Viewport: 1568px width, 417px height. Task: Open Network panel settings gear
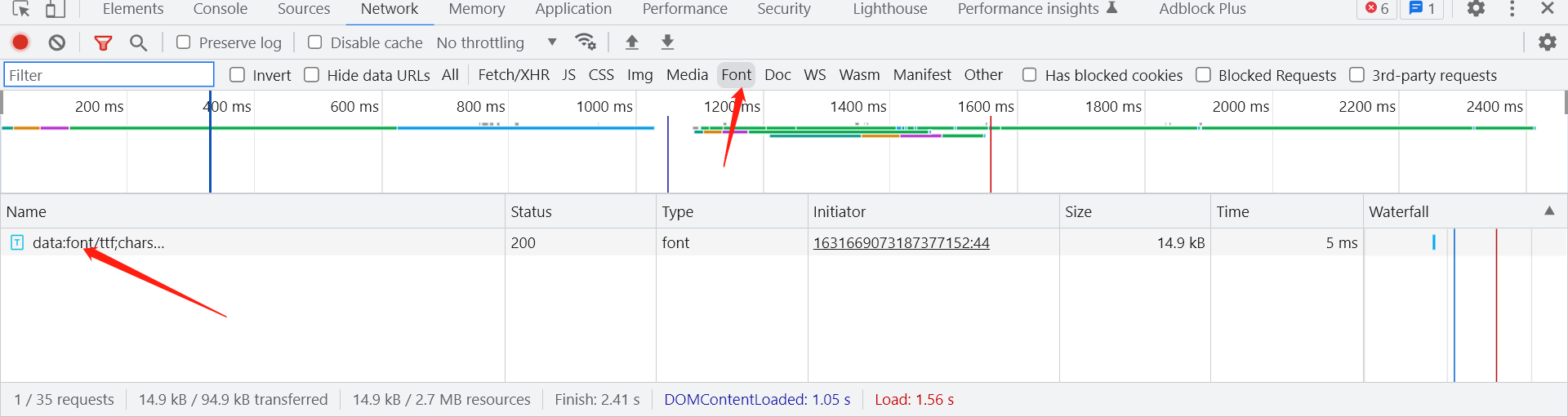coord(1547,42)
